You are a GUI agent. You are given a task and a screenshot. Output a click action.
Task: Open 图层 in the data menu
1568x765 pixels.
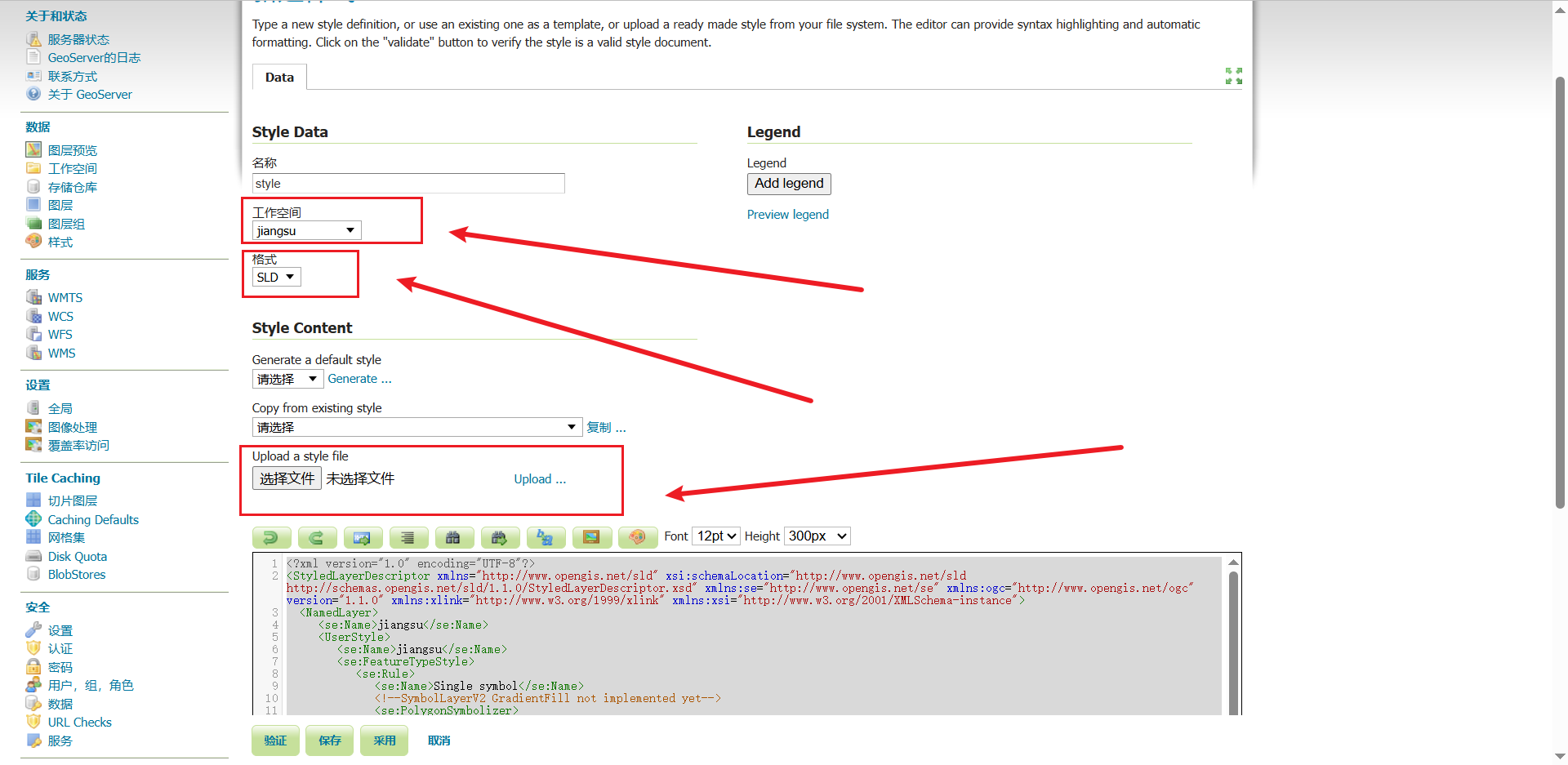pyautogui.click(x=60, y=205)
